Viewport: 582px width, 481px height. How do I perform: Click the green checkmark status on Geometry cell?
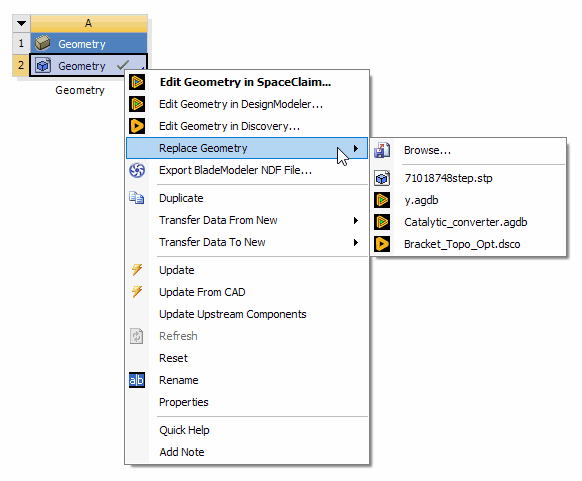tap(123, 65)
